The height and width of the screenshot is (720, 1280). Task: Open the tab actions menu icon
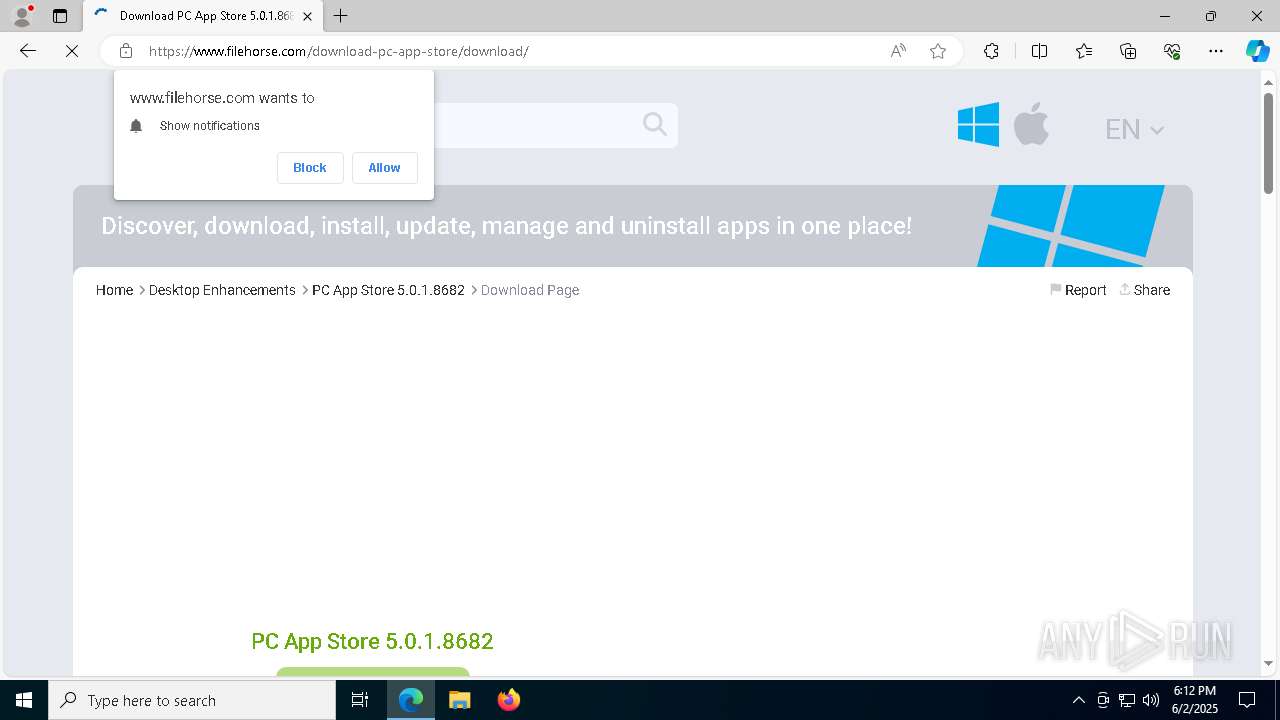point(60,16)
